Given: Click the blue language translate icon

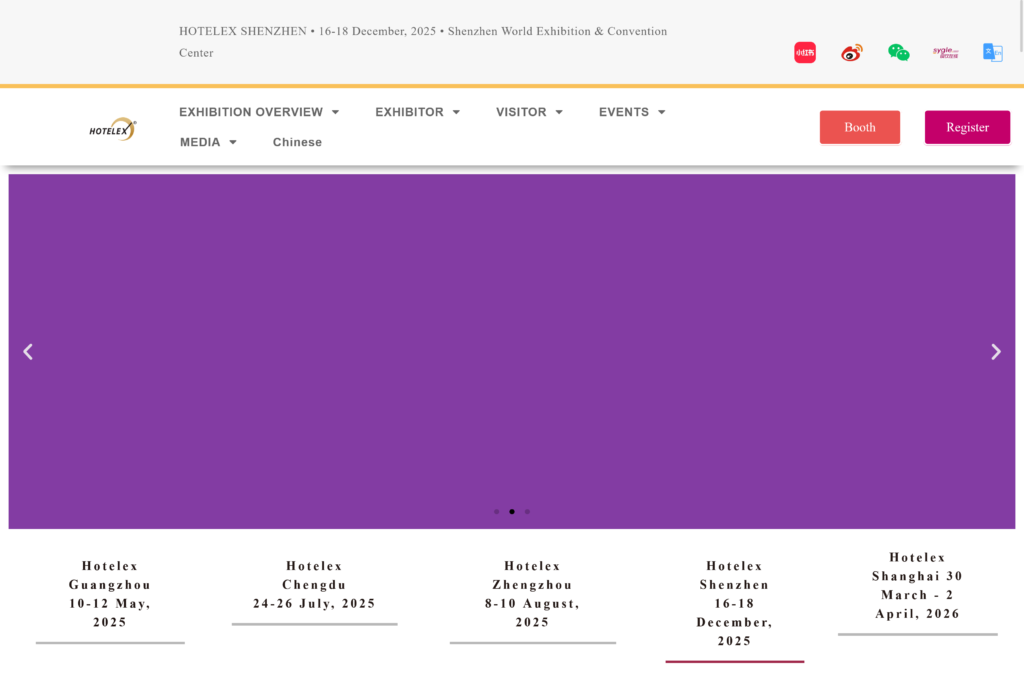Looking at the screenshot, I should click(992, 53).
